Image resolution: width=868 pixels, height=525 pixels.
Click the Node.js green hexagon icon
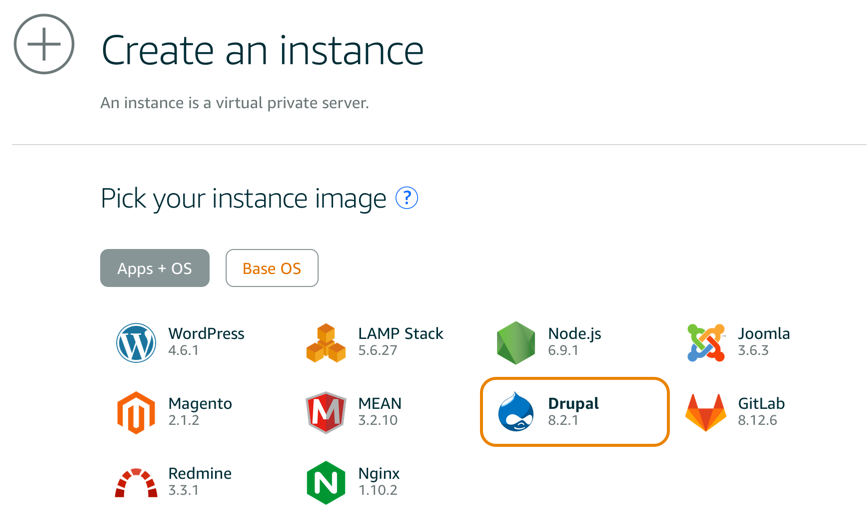pyautogui.click(x=516, y=343)
